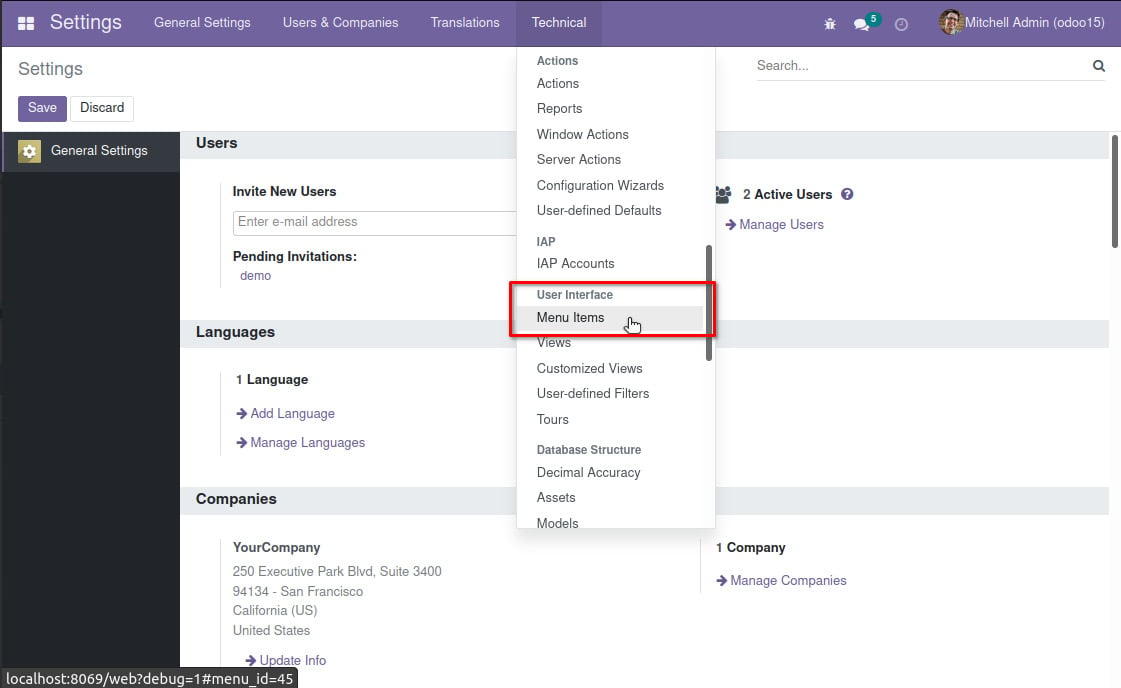Image resolution: width=1121 pixels, height=688 pixels.
Task: Select Window Actions menu entry
Action: click(x=583, y=134)
